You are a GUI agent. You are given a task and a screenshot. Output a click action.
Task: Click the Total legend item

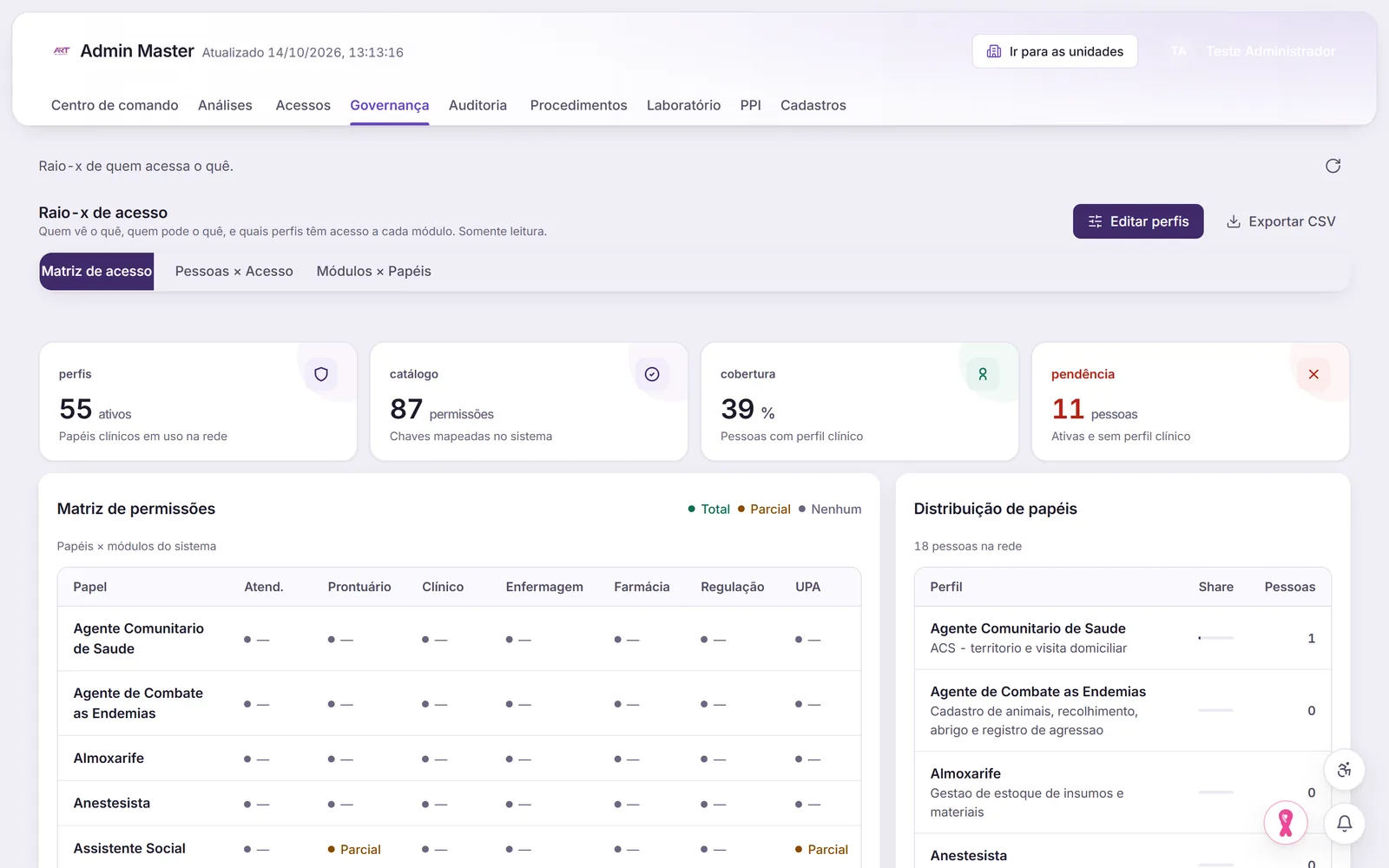[709, 509]
